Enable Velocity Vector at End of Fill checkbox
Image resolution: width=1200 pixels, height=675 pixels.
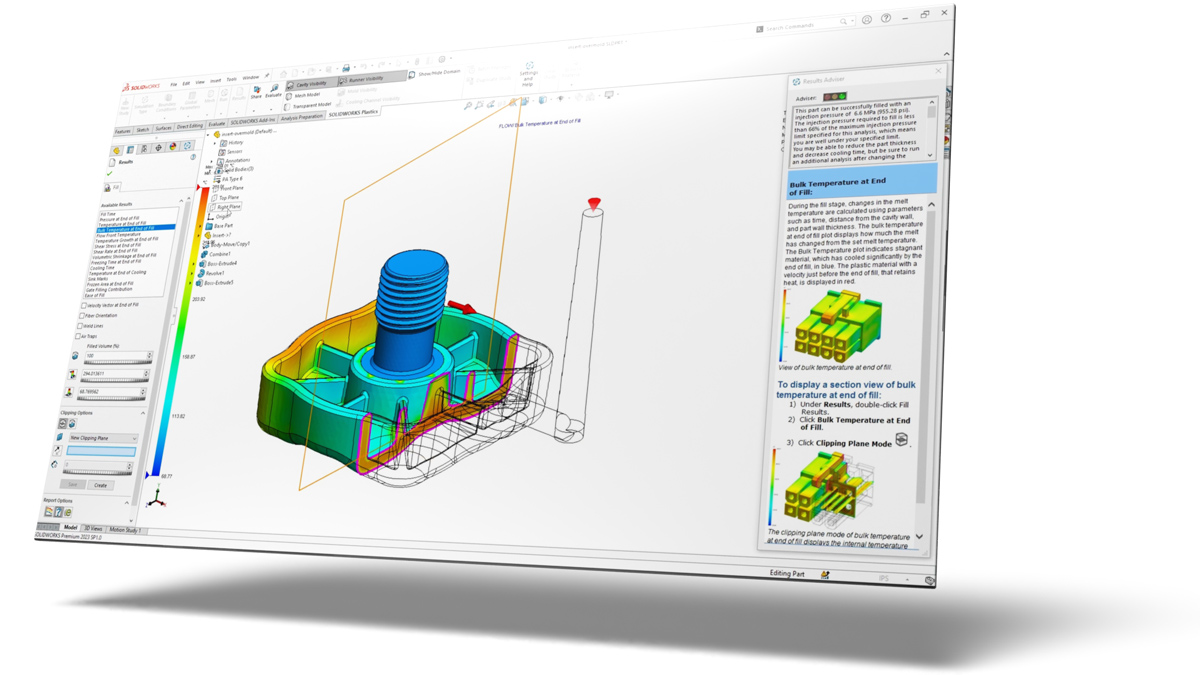coord(84,305)
